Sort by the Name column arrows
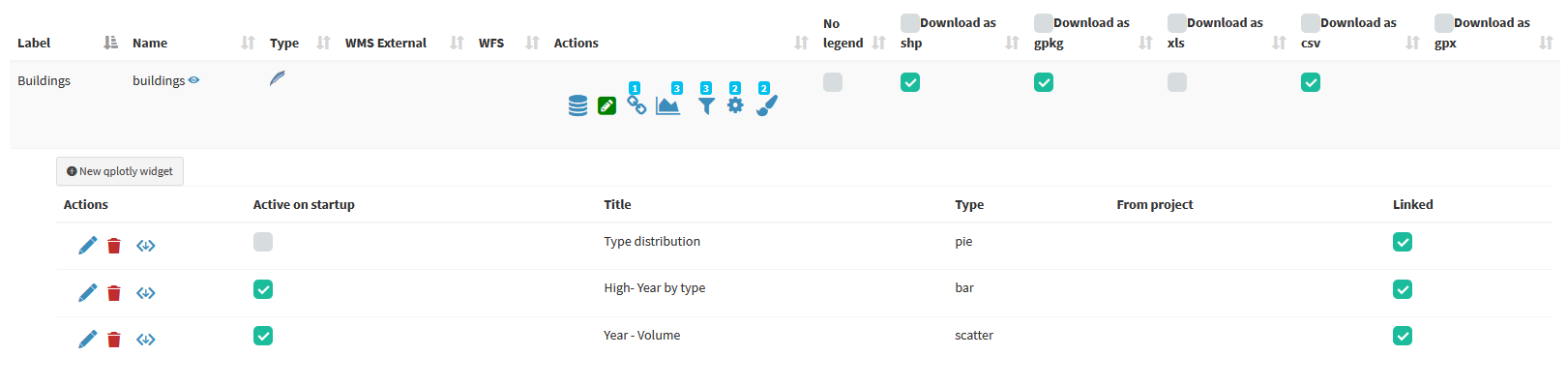The width and height of the screenshot is (1568, 386). click(x=248, y=43)
